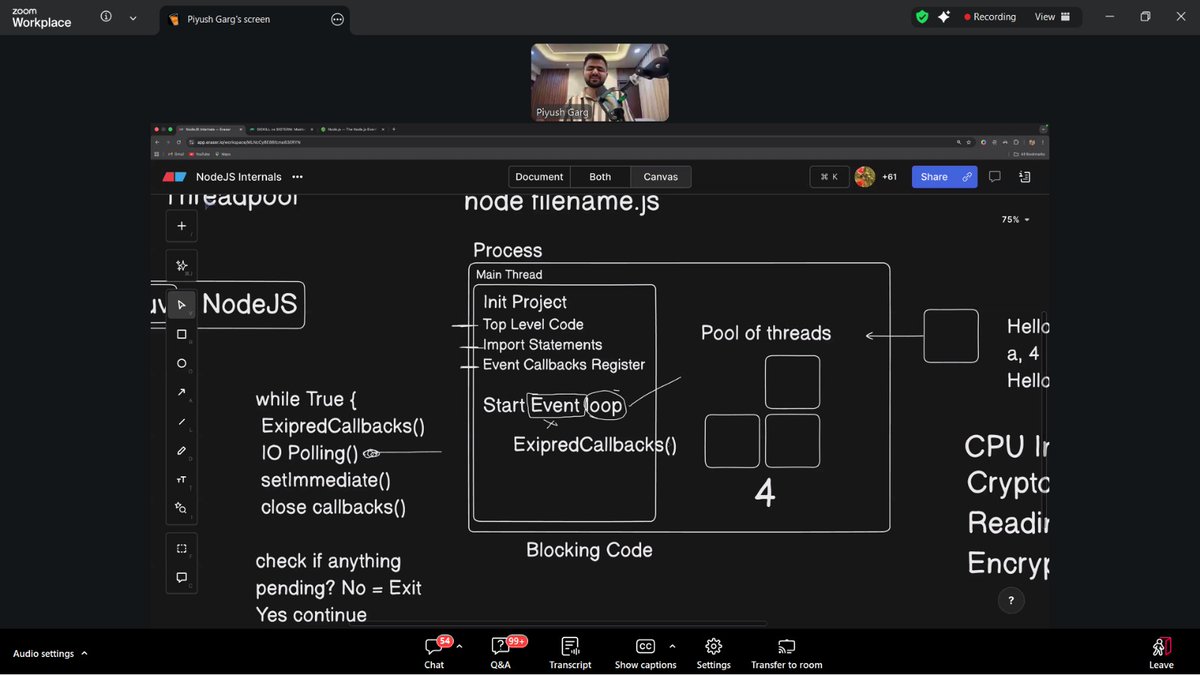The width and height of the screenshot is (1200, 675).
Task: Select the Line tool
Action: point(181,421)
